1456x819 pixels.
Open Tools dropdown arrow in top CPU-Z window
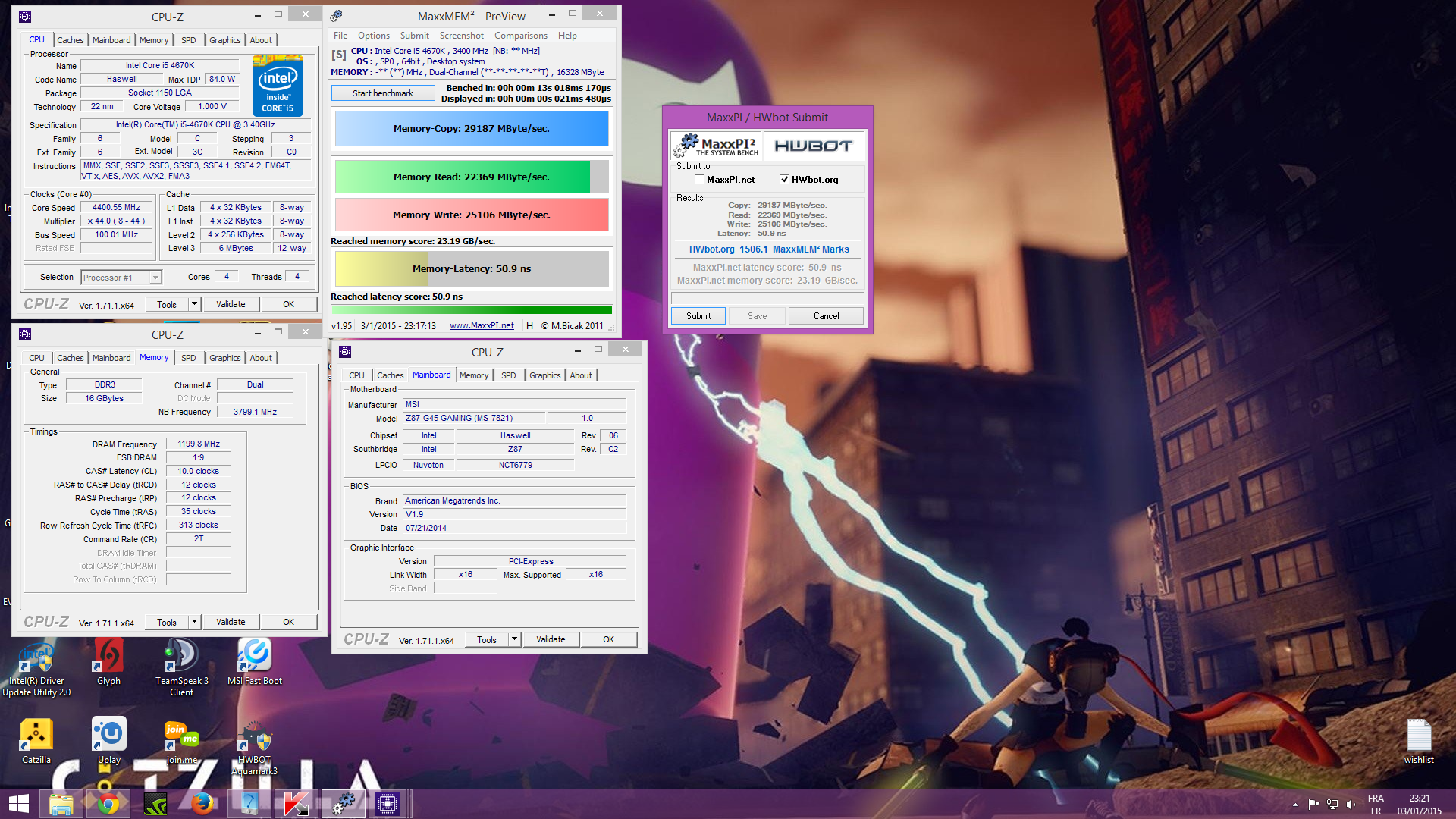[x=194, y=304]
